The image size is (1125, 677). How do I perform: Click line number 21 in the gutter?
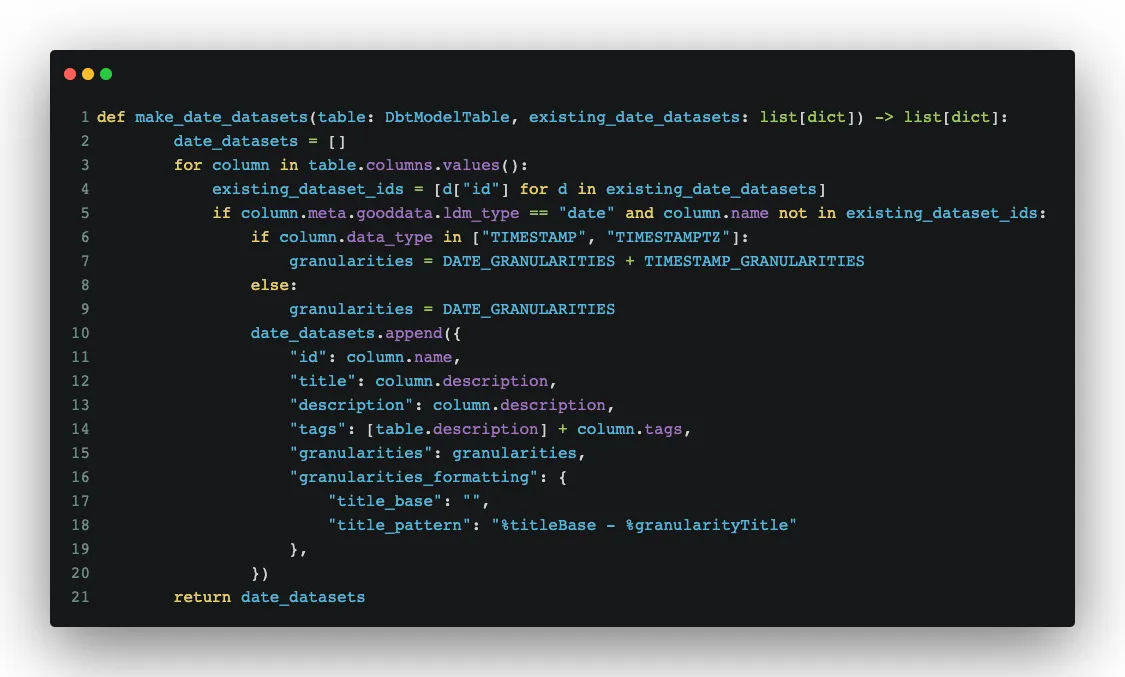point(81,597)
